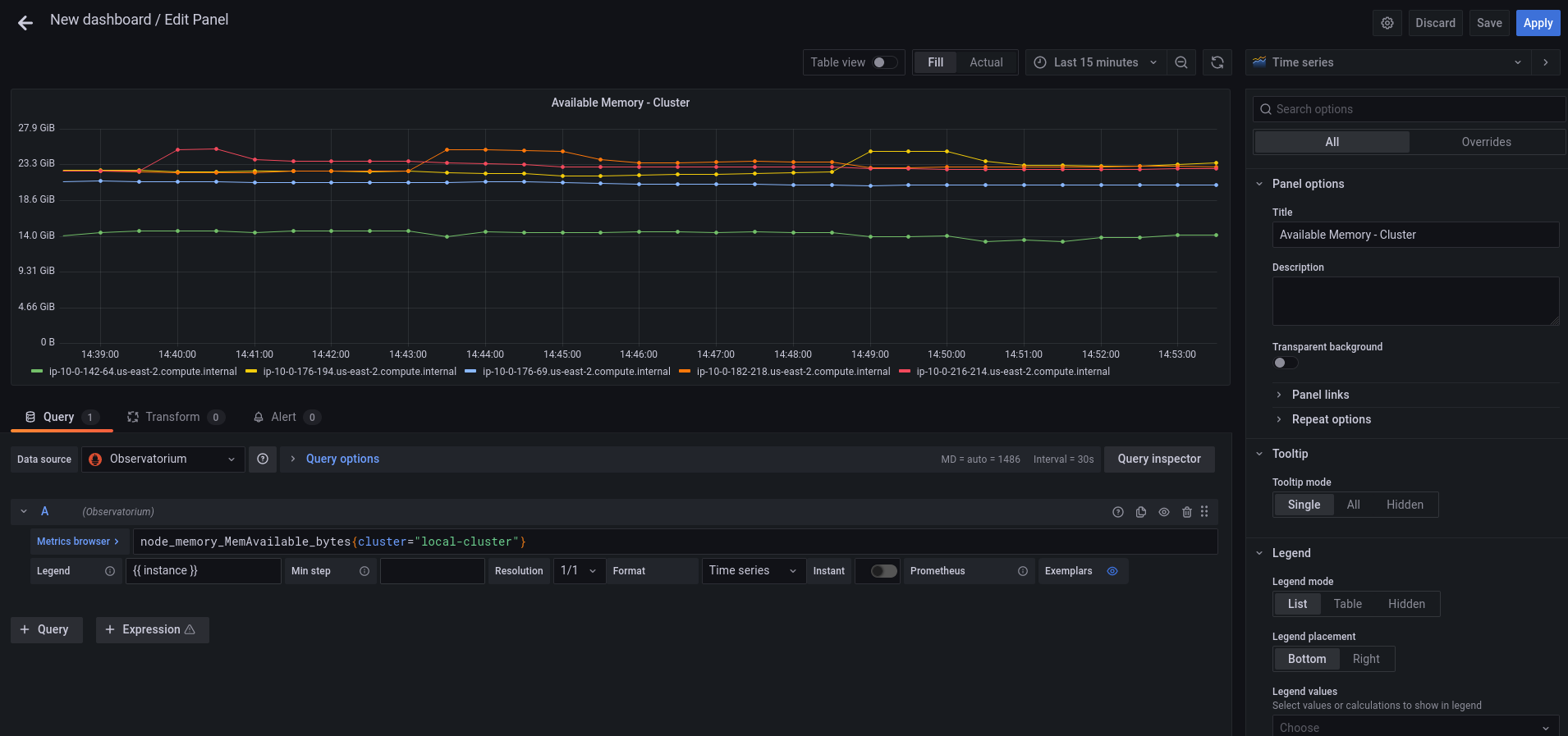Show Min step info icon
The height and width of the screenshot is (736, 1568).
[364, 571]
